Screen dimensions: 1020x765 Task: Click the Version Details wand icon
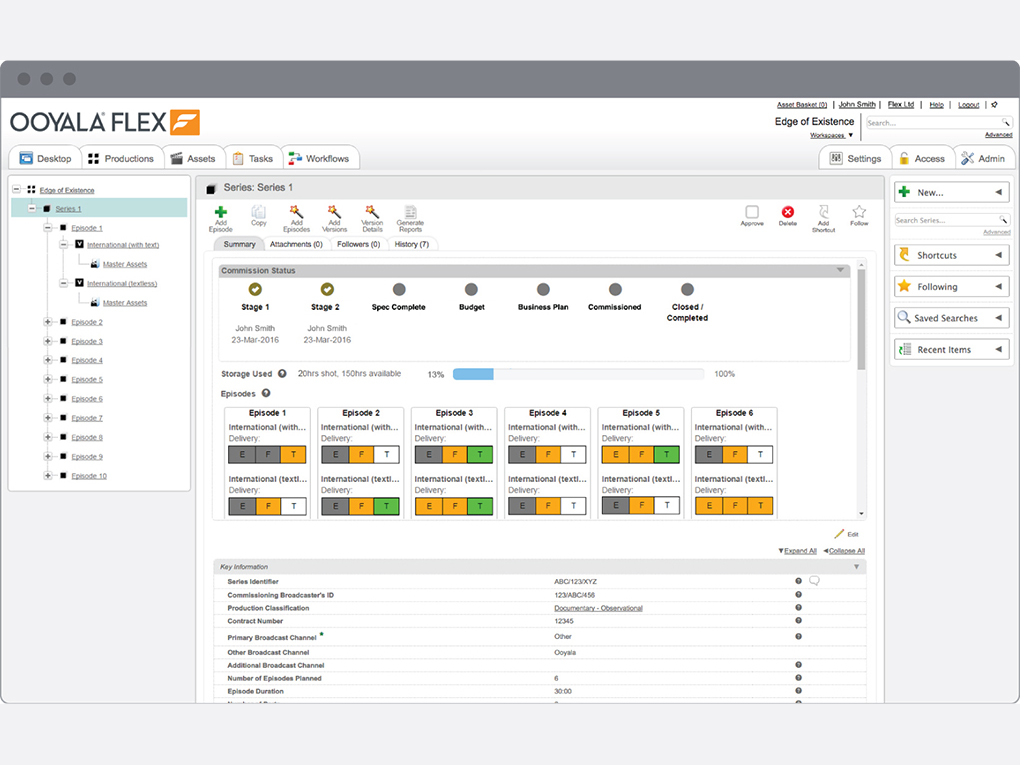pos(371,212)
